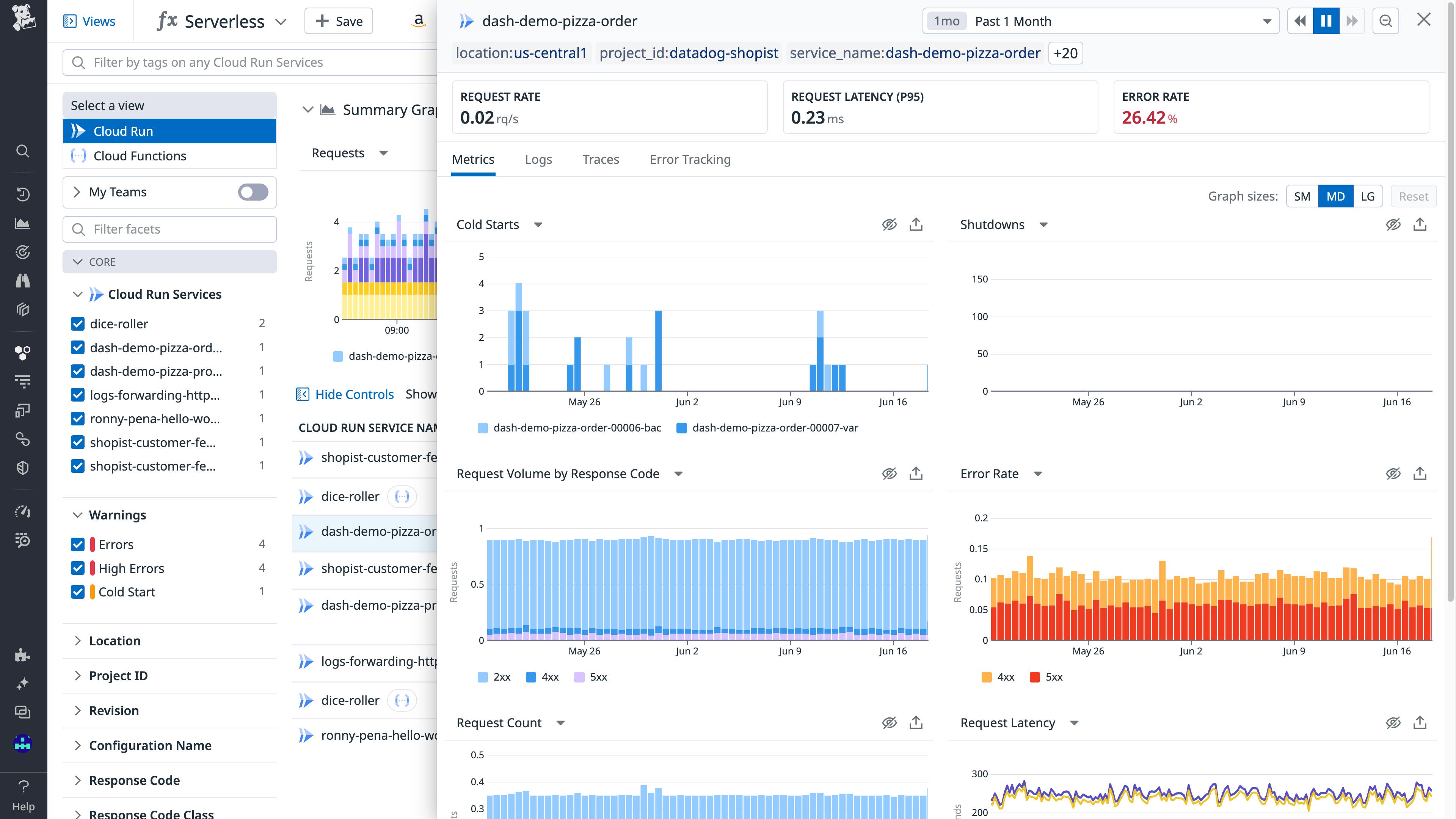Hide the Error Rate graph using the eye icon
1456x819 pixels.
1394,474
